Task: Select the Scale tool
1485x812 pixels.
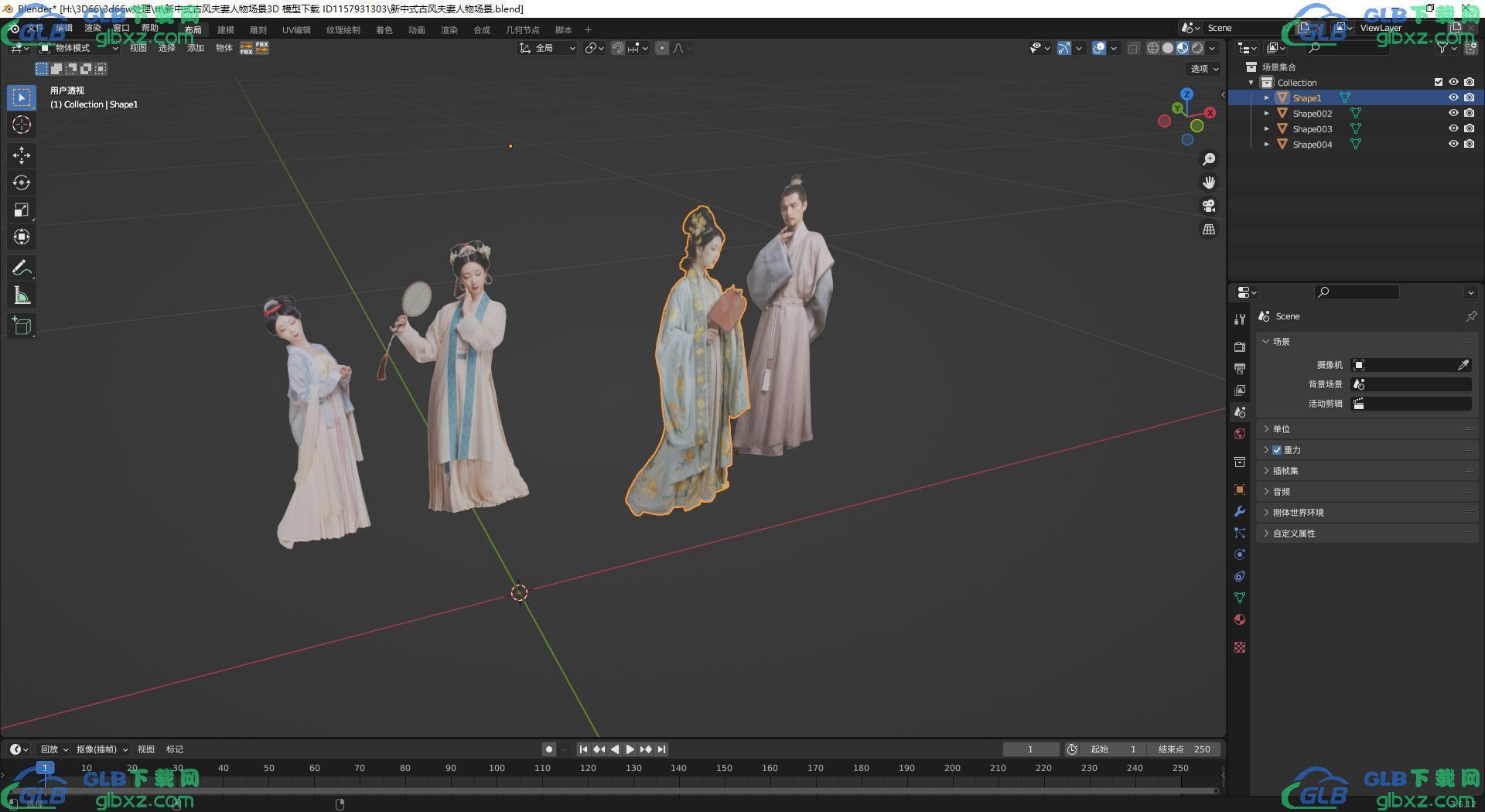Action: pos(22,210)
